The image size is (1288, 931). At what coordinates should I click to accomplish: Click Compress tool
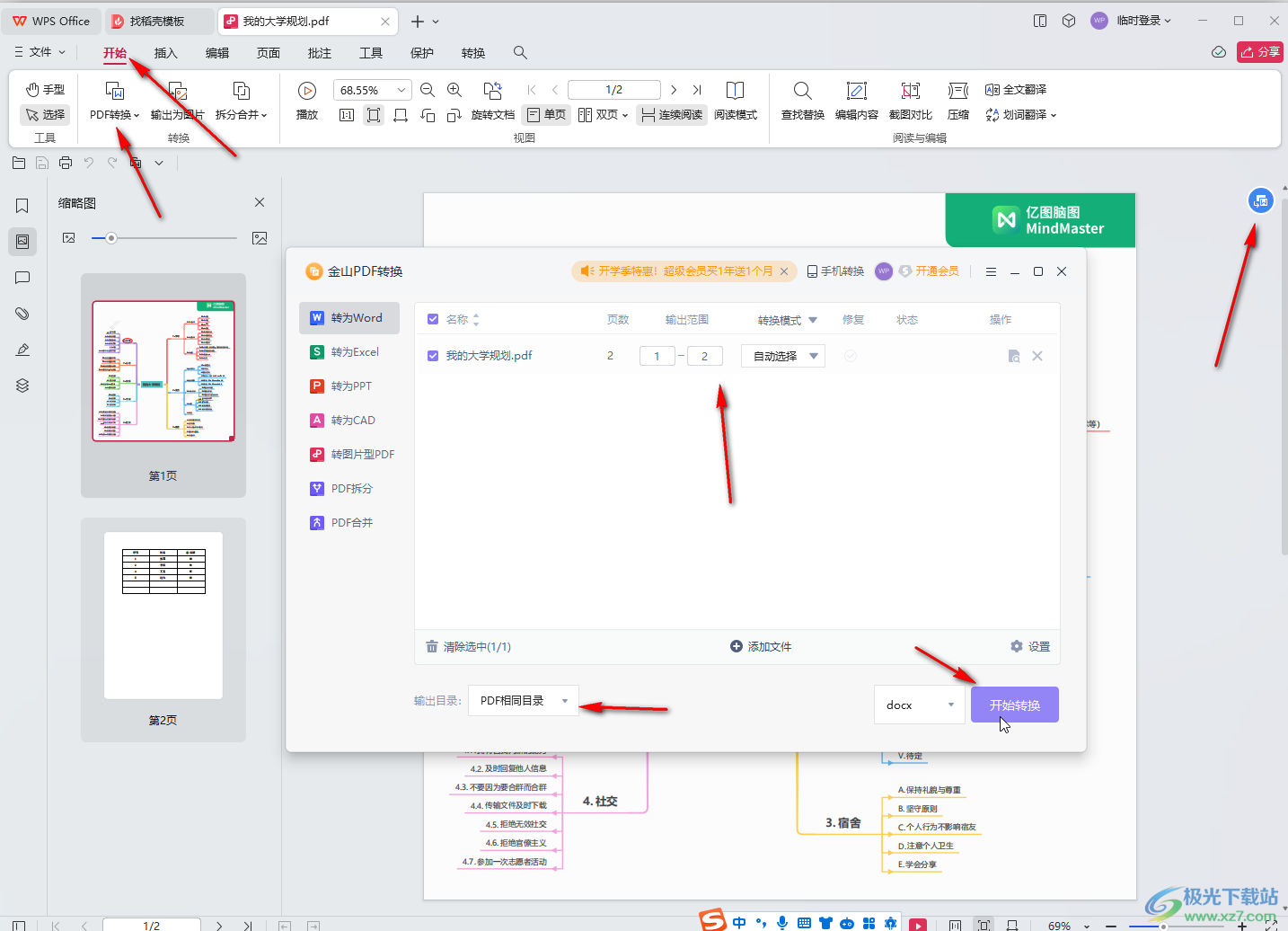pyautogui.click(x=958, y=101)
